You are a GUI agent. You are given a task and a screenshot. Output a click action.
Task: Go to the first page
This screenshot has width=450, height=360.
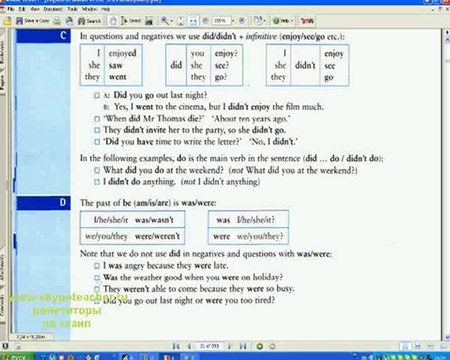click(176, 346)
